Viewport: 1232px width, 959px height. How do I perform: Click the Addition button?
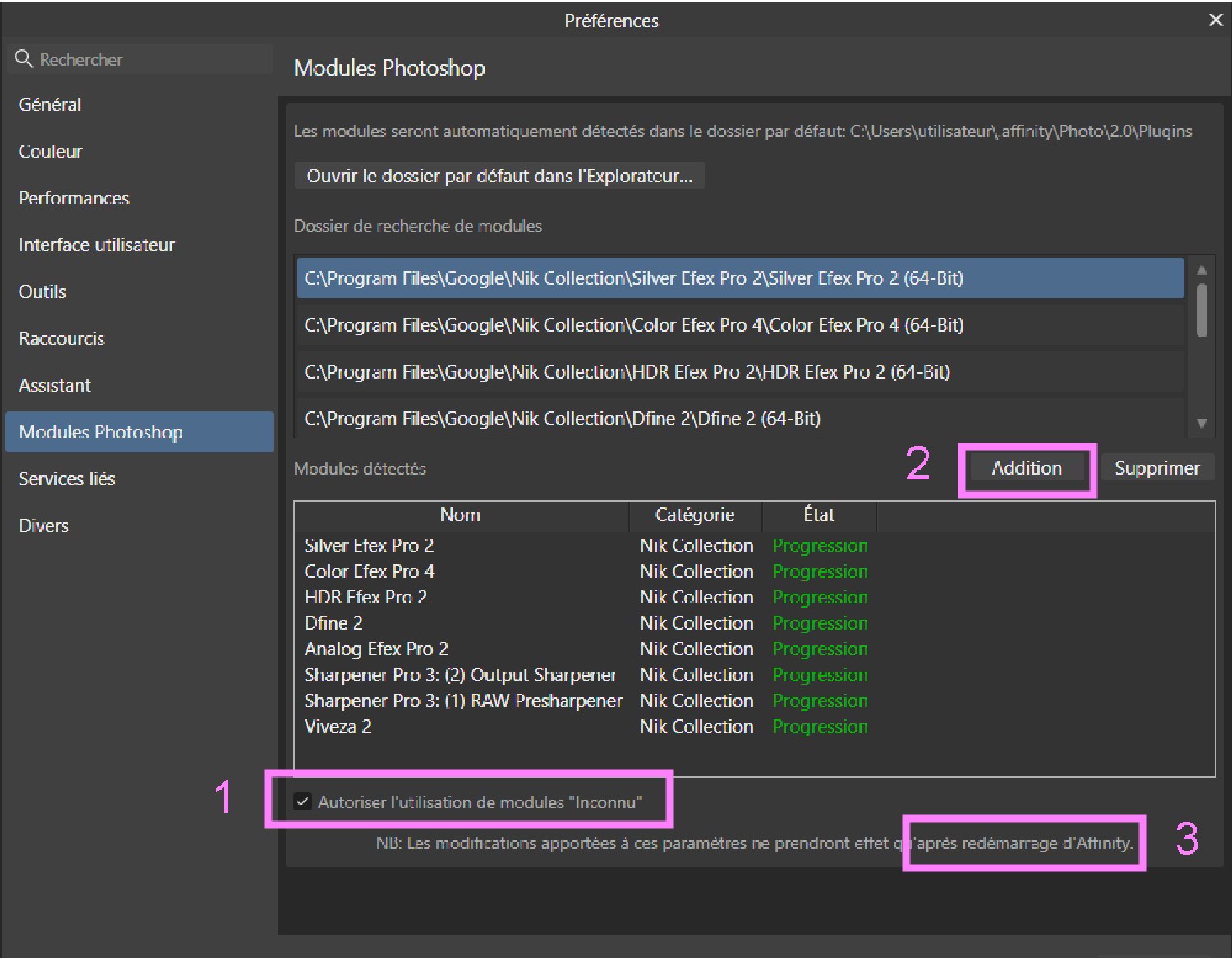coord(1027,468)
